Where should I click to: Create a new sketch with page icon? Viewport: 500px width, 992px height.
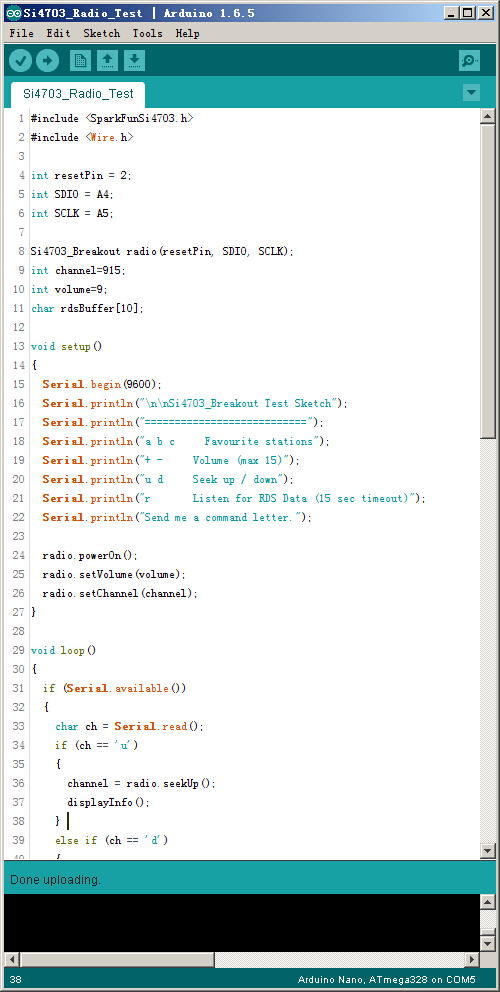pyautogui.click(x=80, y=61)
